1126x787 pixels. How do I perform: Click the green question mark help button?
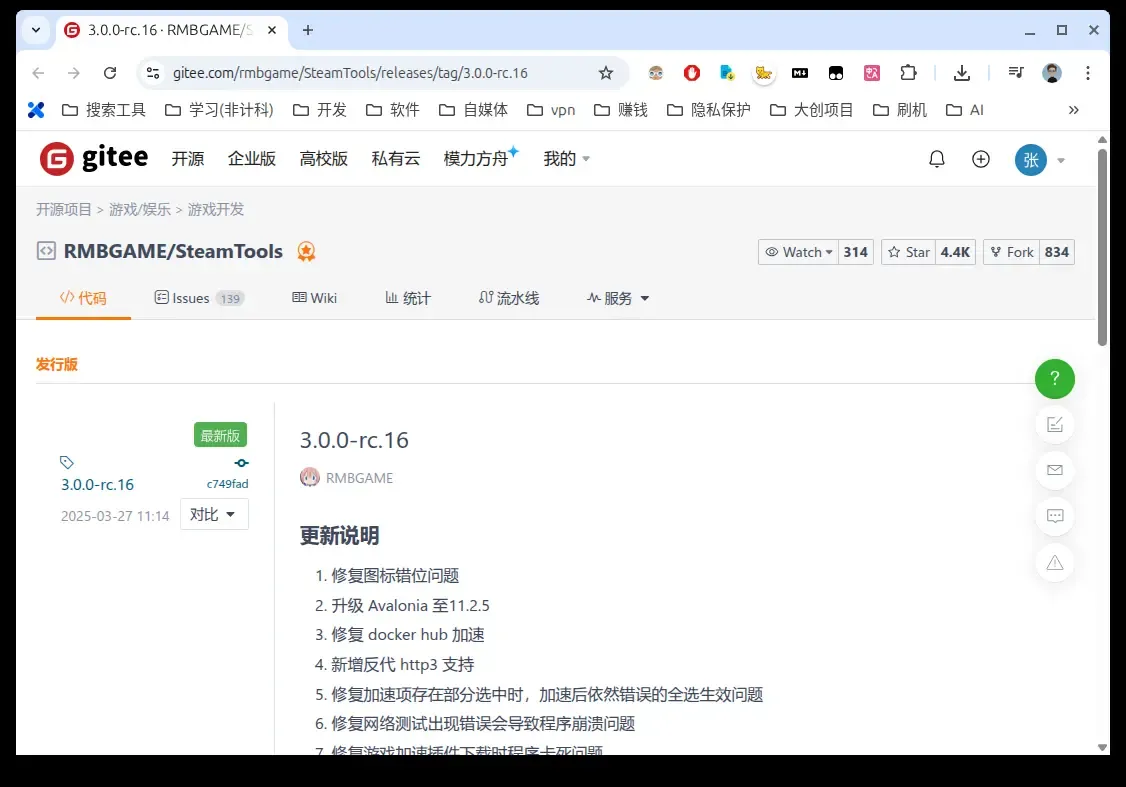click(x=1055, y=379)
